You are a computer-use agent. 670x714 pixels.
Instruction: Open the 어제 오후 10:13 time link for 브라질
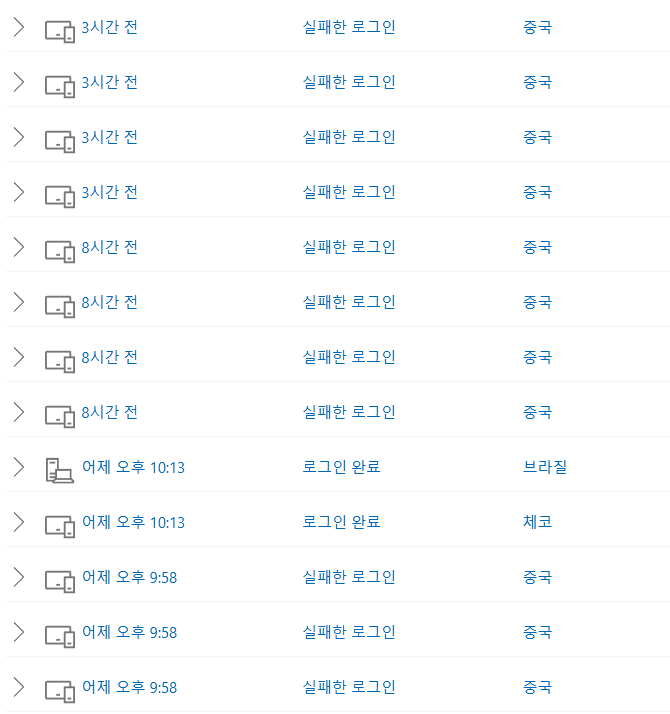(x=133, y=467)
